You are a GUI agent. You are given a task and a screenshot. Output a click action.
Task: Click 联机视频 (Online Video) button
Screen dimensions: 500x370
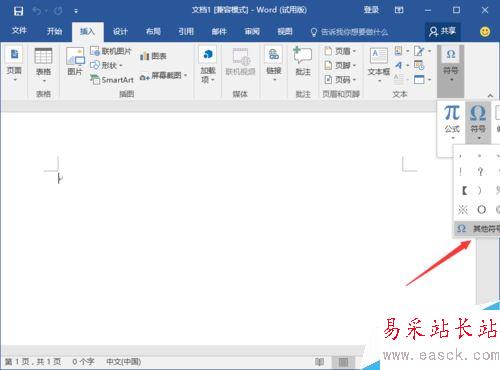[240, 62]
